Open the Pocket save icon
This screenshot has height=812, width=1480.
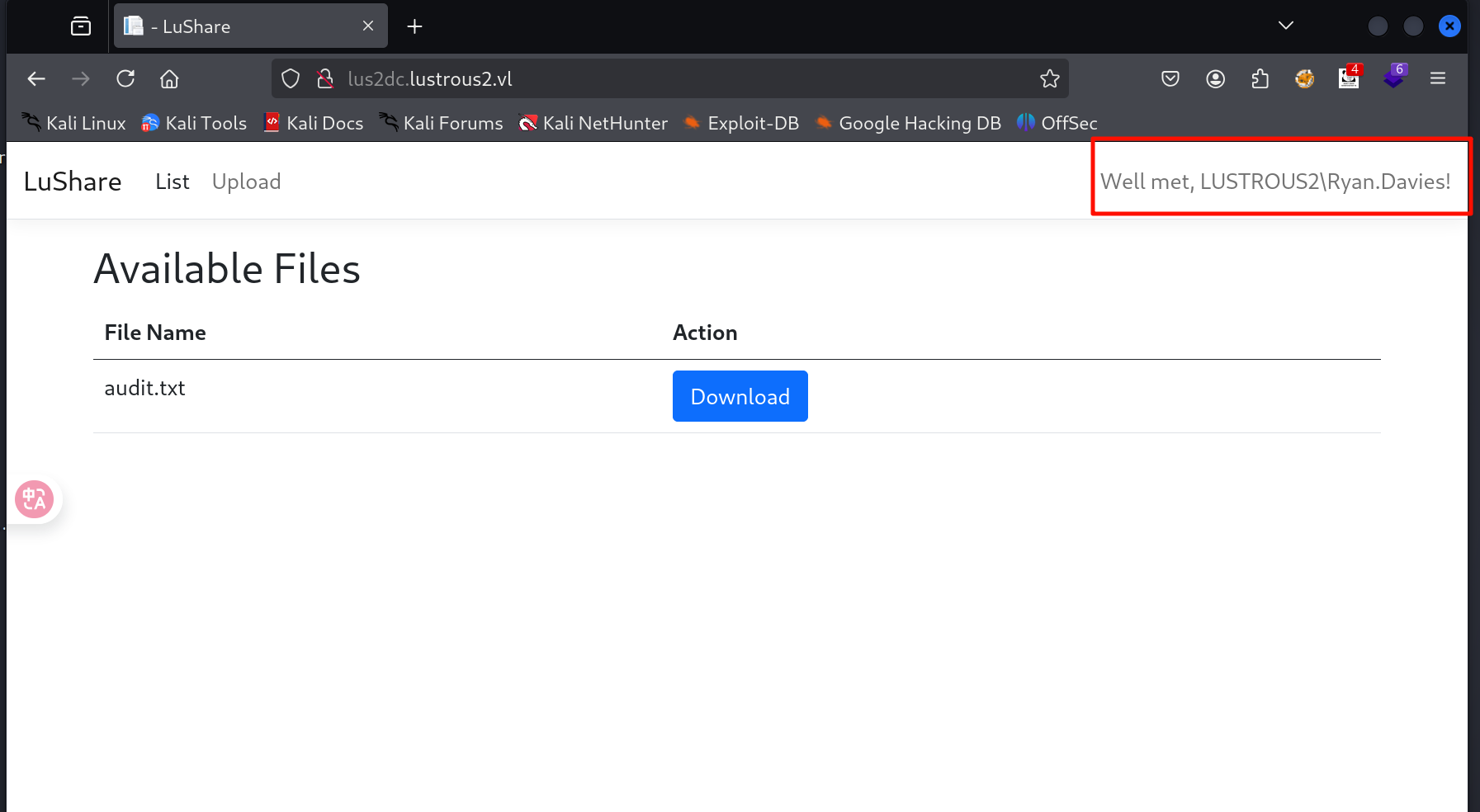(x=1170, y=78)
